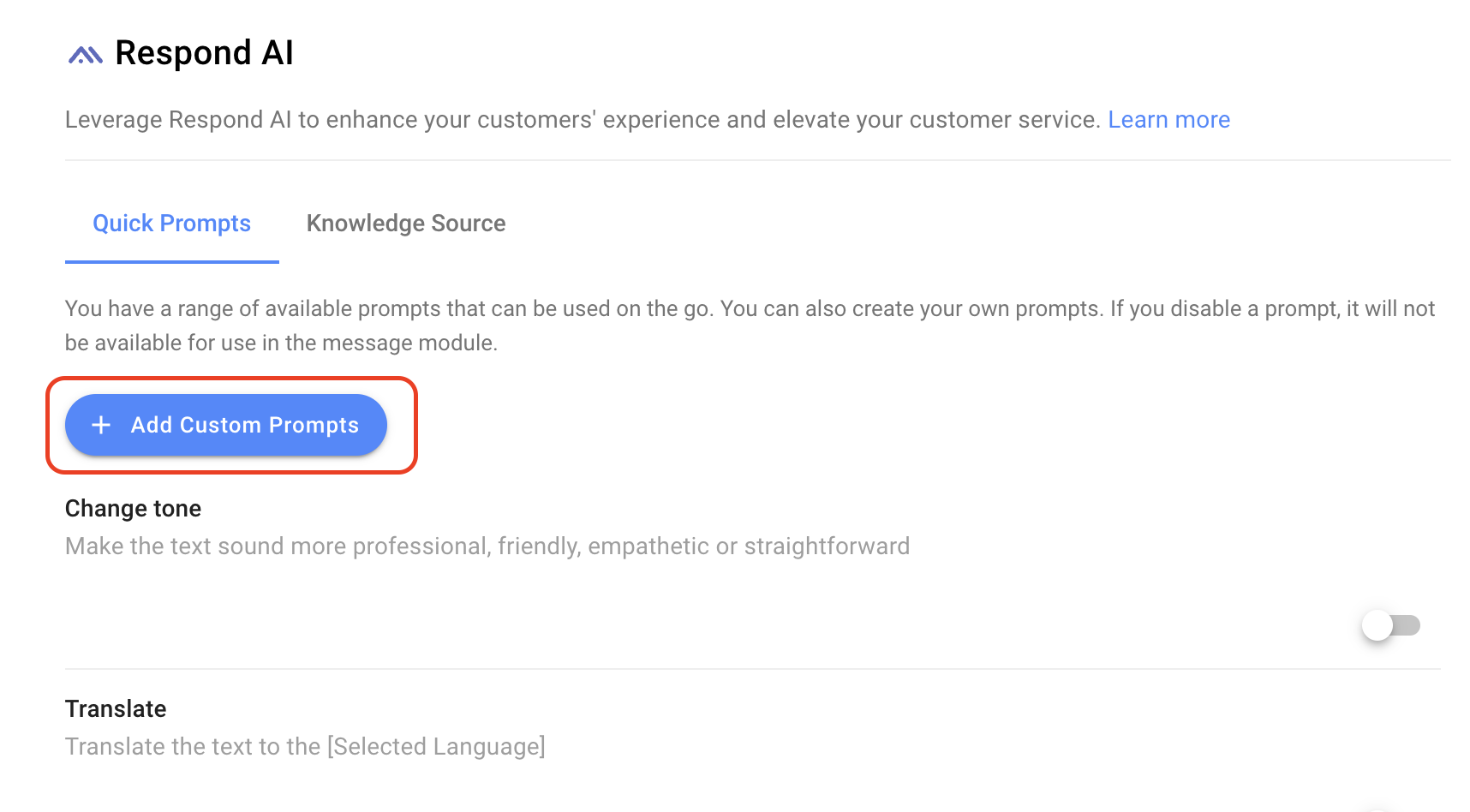Expand the Change tone prompt entry
Viewport: 1470px width, 812px height.
(x=133, y=508)
